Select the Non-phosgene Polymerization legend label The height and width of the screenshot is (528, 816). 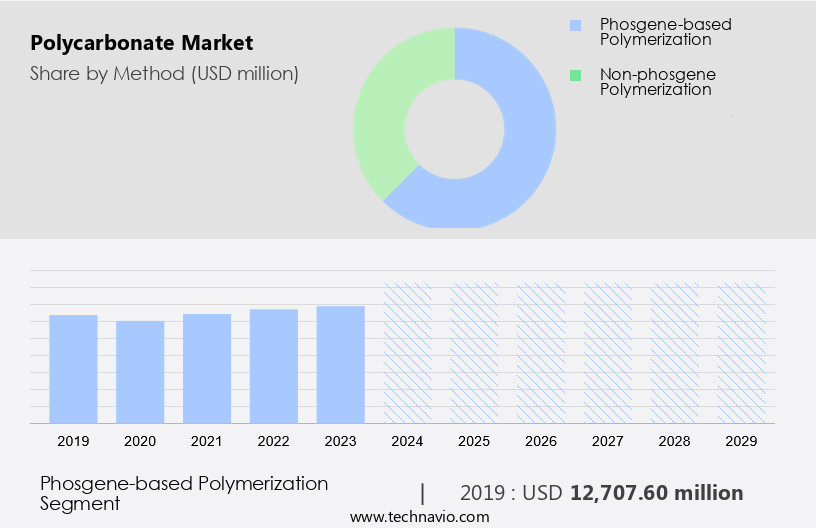[657, 82]
